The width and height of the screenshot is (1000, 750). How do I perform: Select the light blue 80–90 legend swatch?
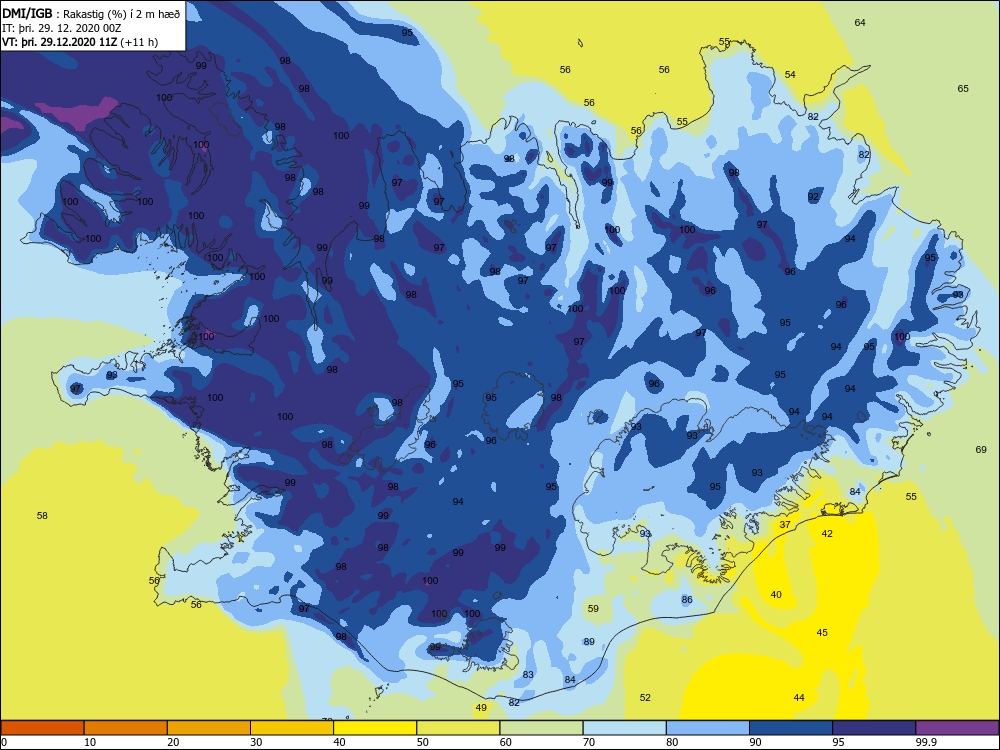708,728
